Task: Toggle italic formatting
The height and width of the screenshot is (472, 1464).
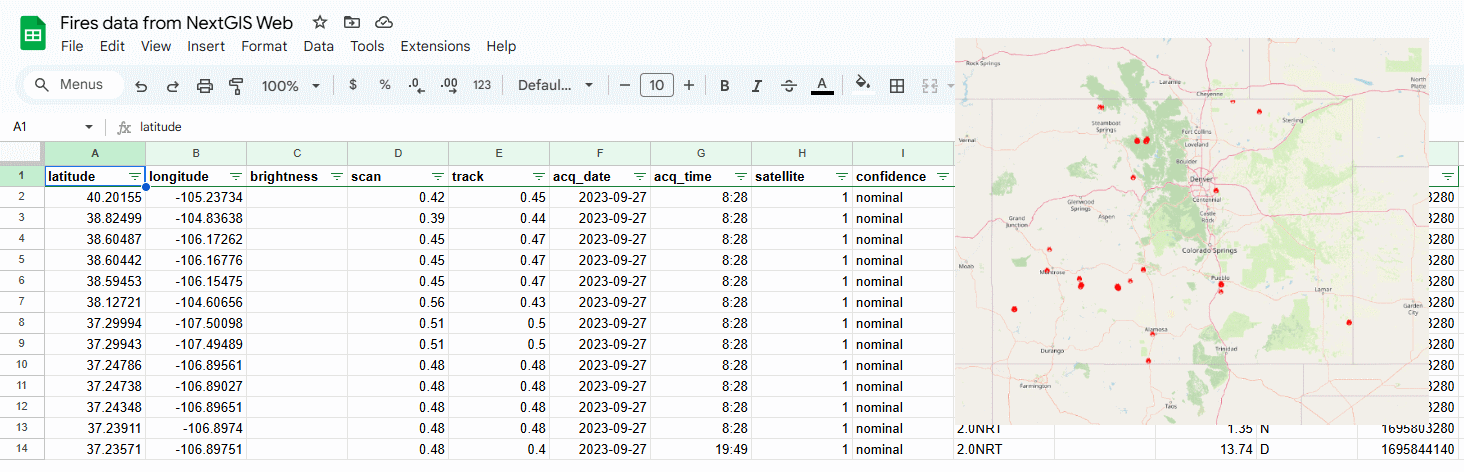Action: pos(757,86)
